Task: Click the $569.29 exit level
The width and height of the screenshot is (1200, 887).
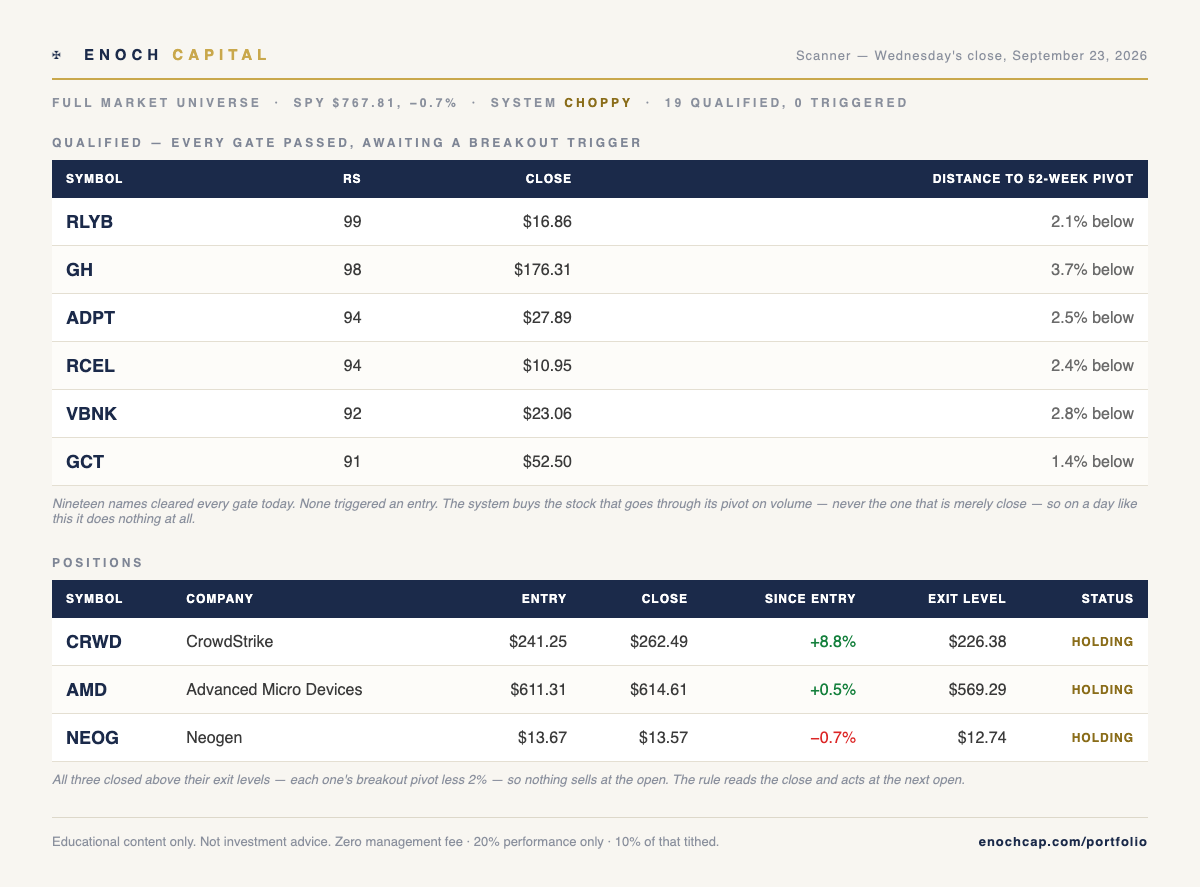Action: pyautogui.click(x=977, y=690)
